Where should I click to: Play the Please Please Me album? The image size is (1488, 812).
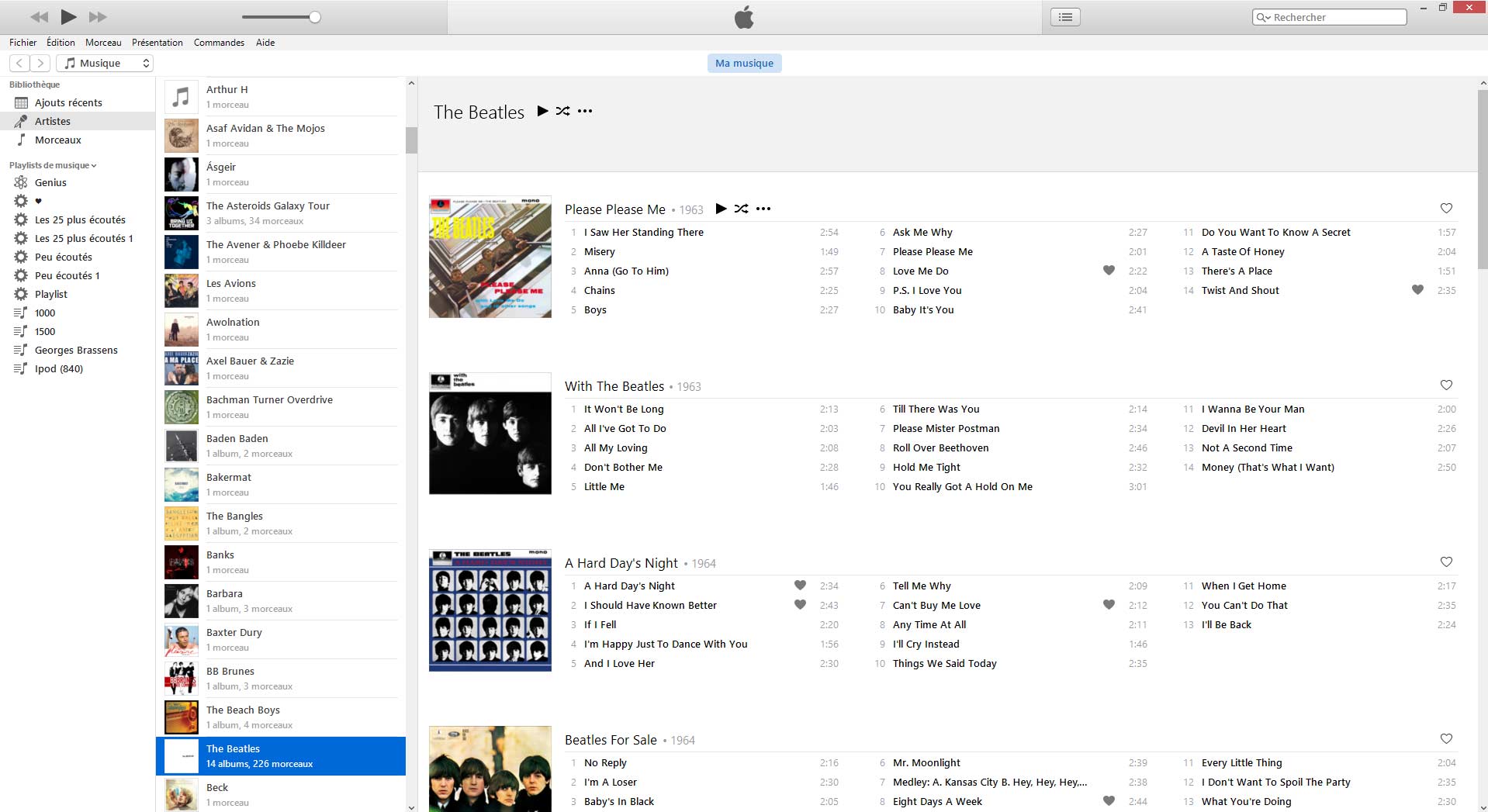tap(721, 209)
